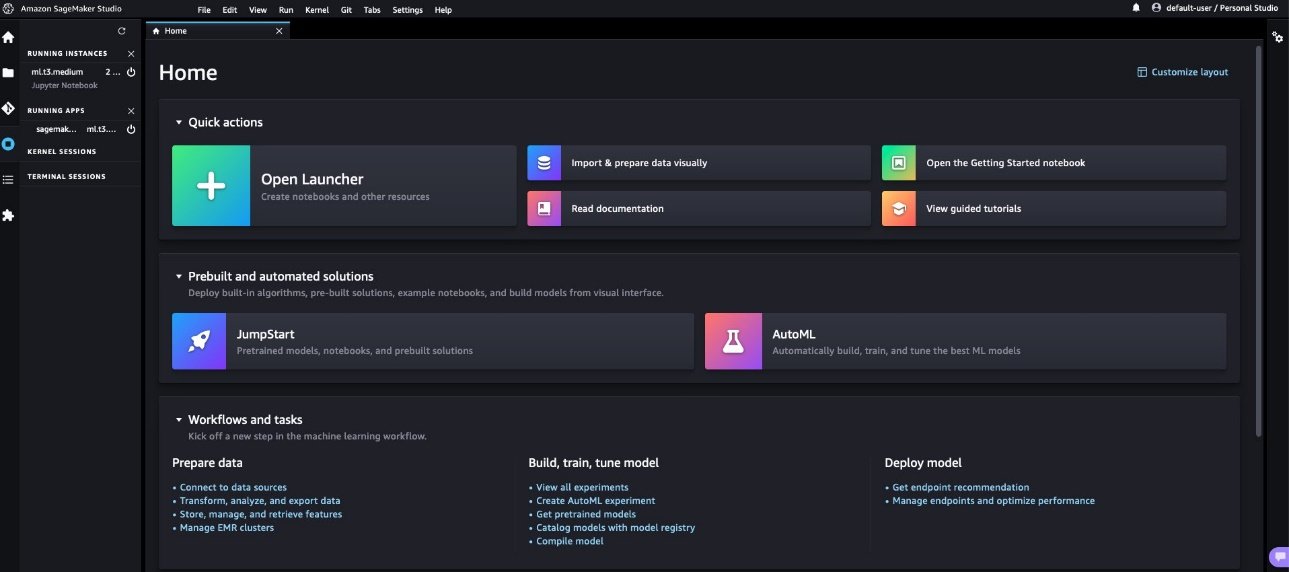Open the Extension Manager puzzle icon

point(8,215)
